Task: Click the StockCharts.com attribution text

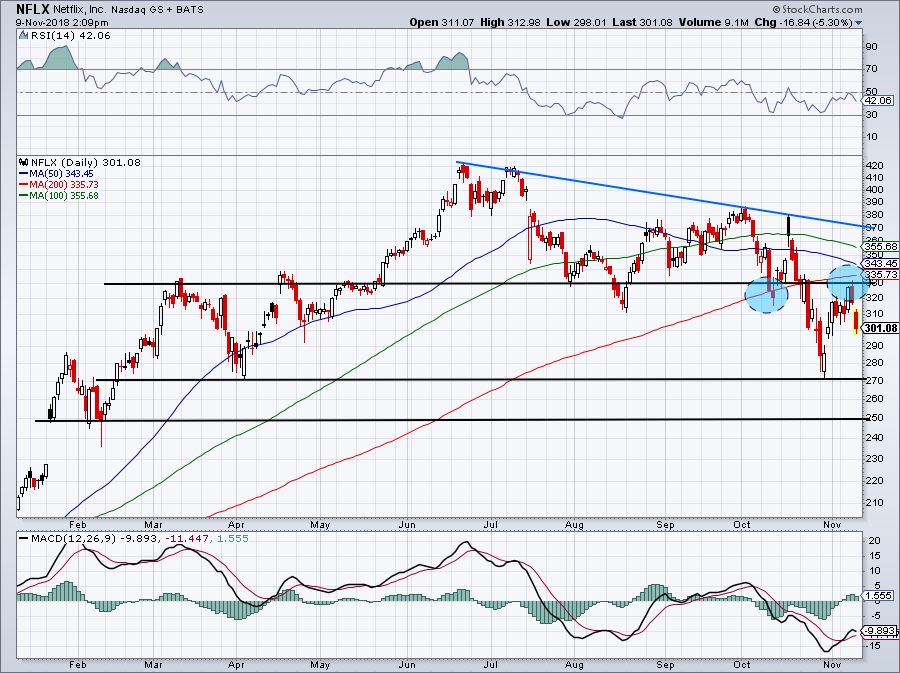Action: point(817,9)
